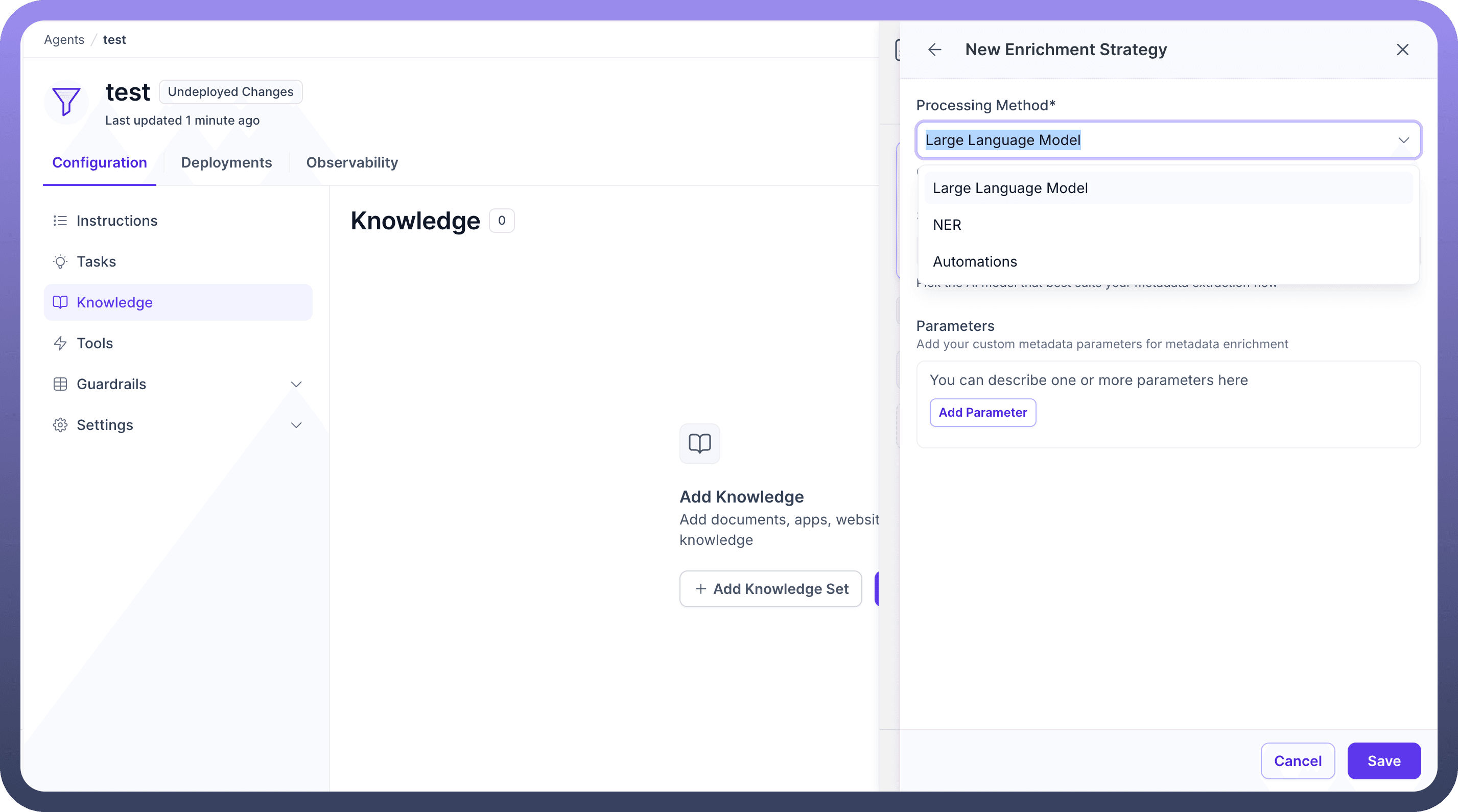Expand the Settings section chevron
Screen dimensions: 1458x812
pos(296,425)
